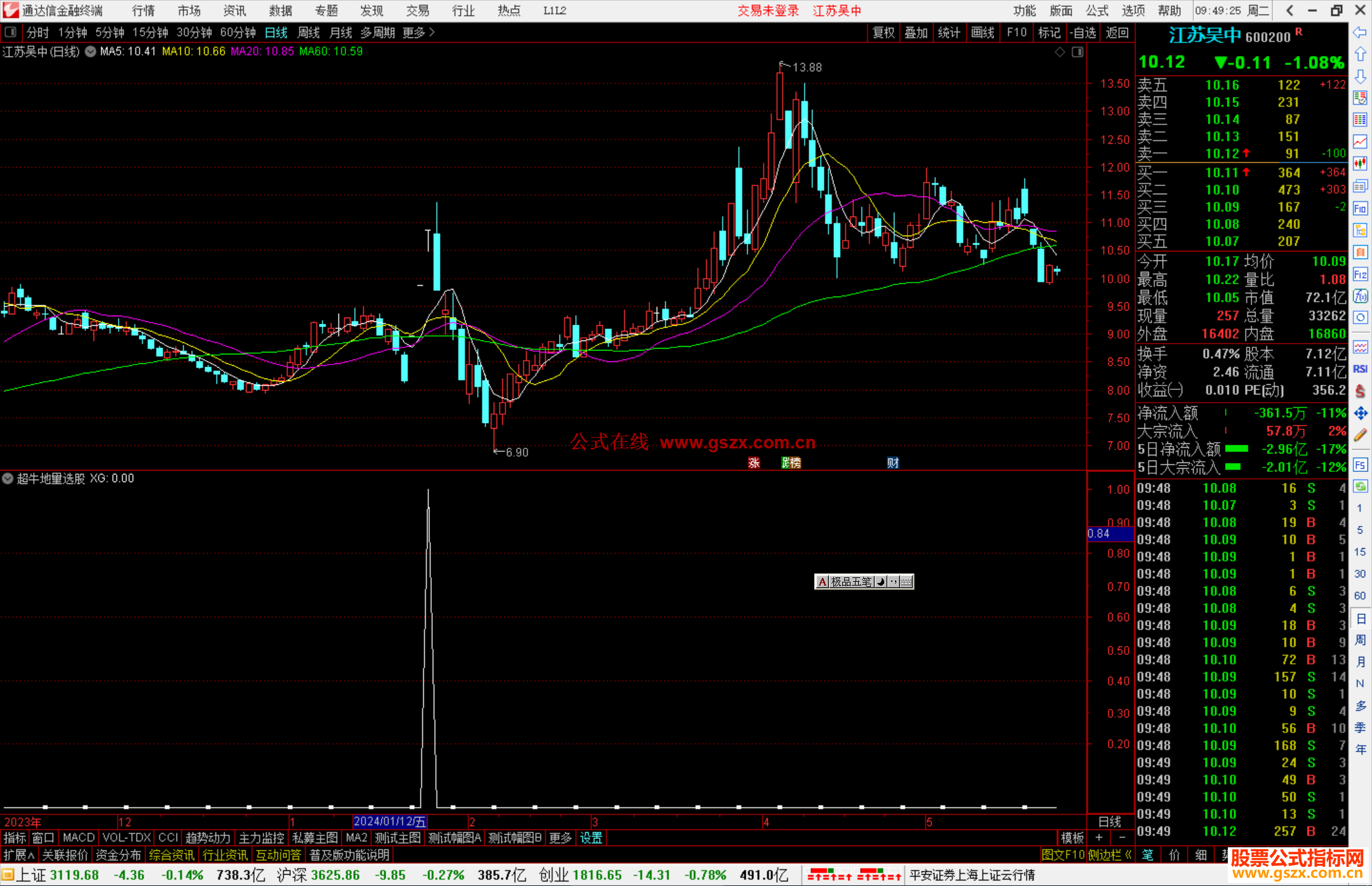Screen dimensions: 1372x886
Task: Select the MACD indicator tab
Action: click(78, 838)
